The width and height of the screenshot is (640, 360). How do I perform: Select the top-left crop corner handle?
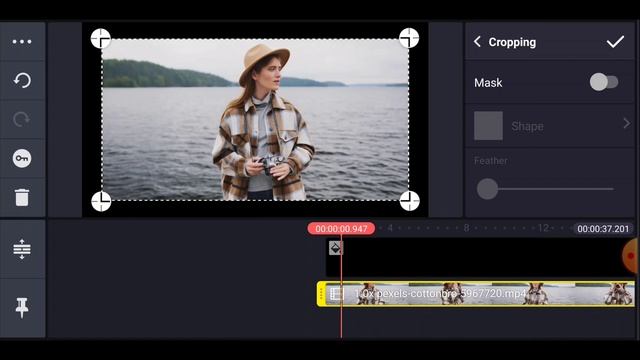click(101, 38)
